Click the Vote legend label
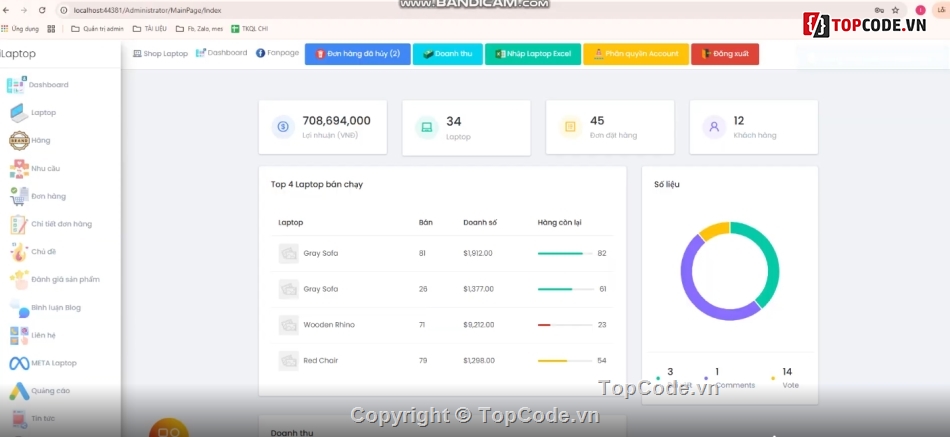950x437 pixels. 790,385
